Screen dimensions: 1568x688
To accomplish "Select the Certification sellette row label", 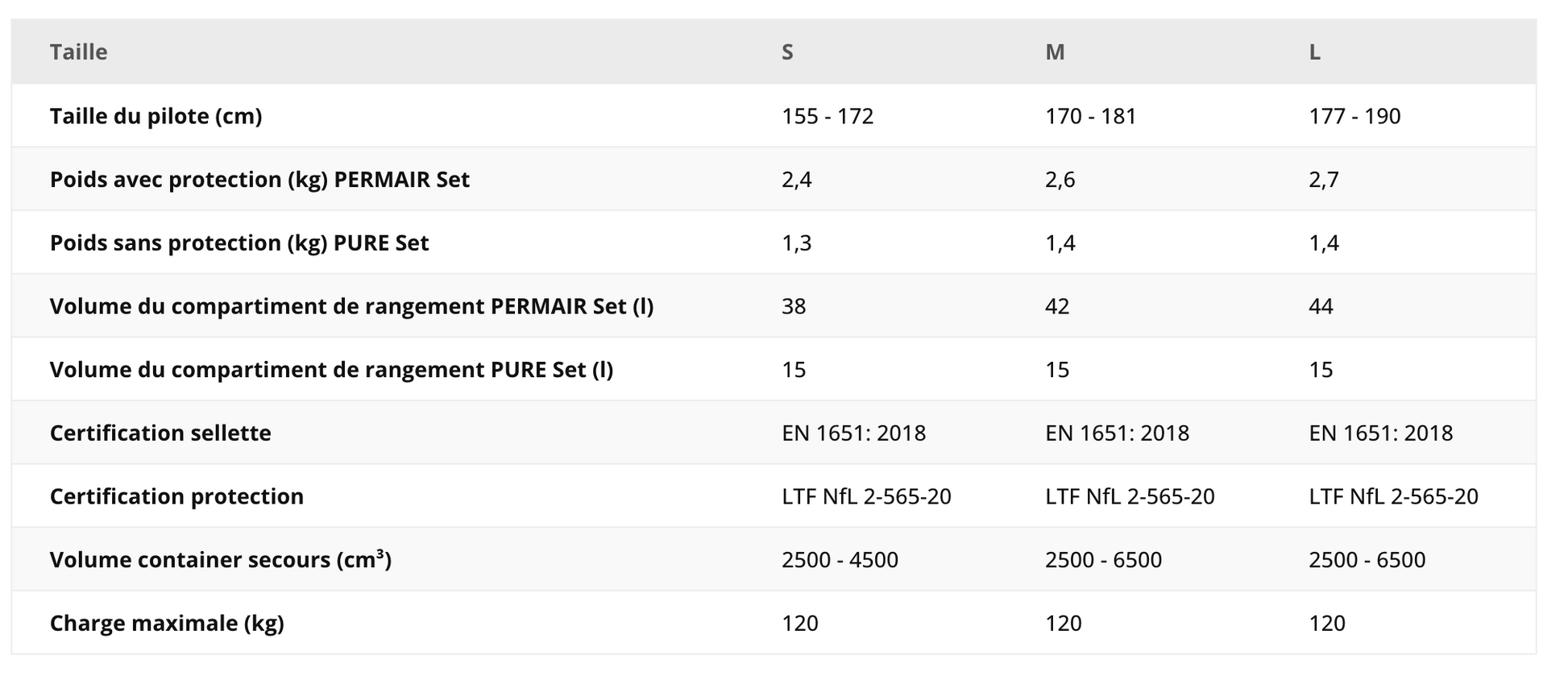I will (160, 433).
